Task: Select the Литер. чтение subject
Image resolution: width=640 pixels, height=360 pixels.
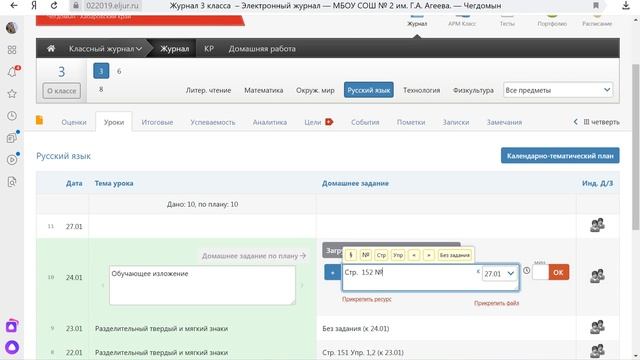Action: click(209, 90)
